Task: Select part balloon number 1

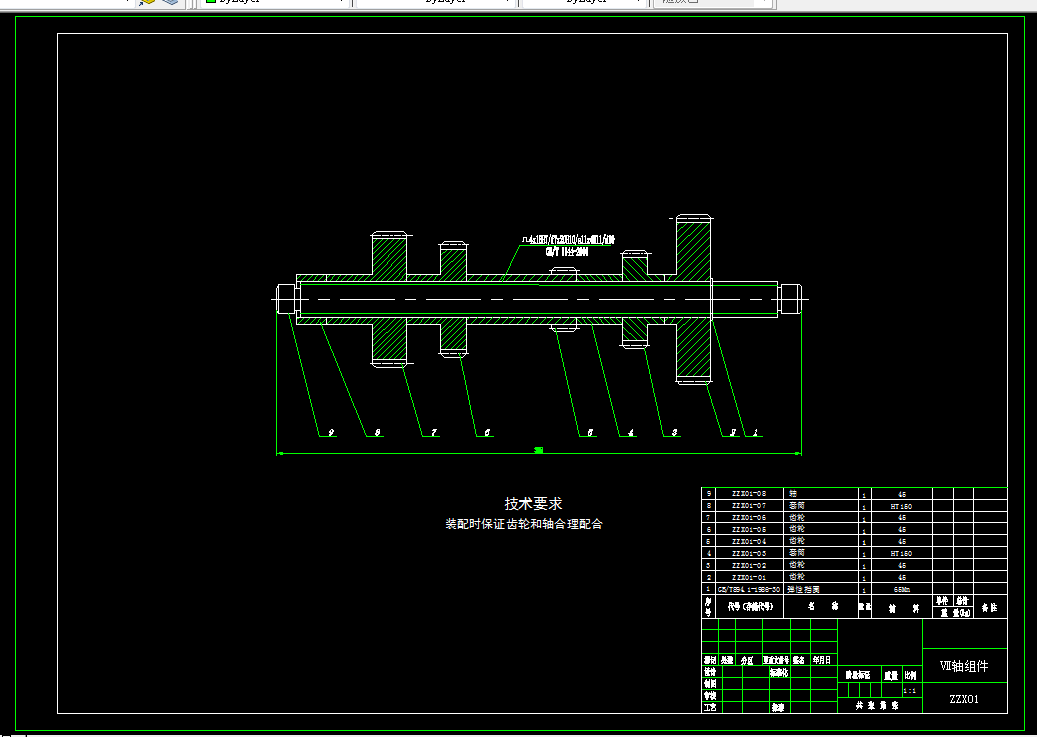Action: (757, 433)
